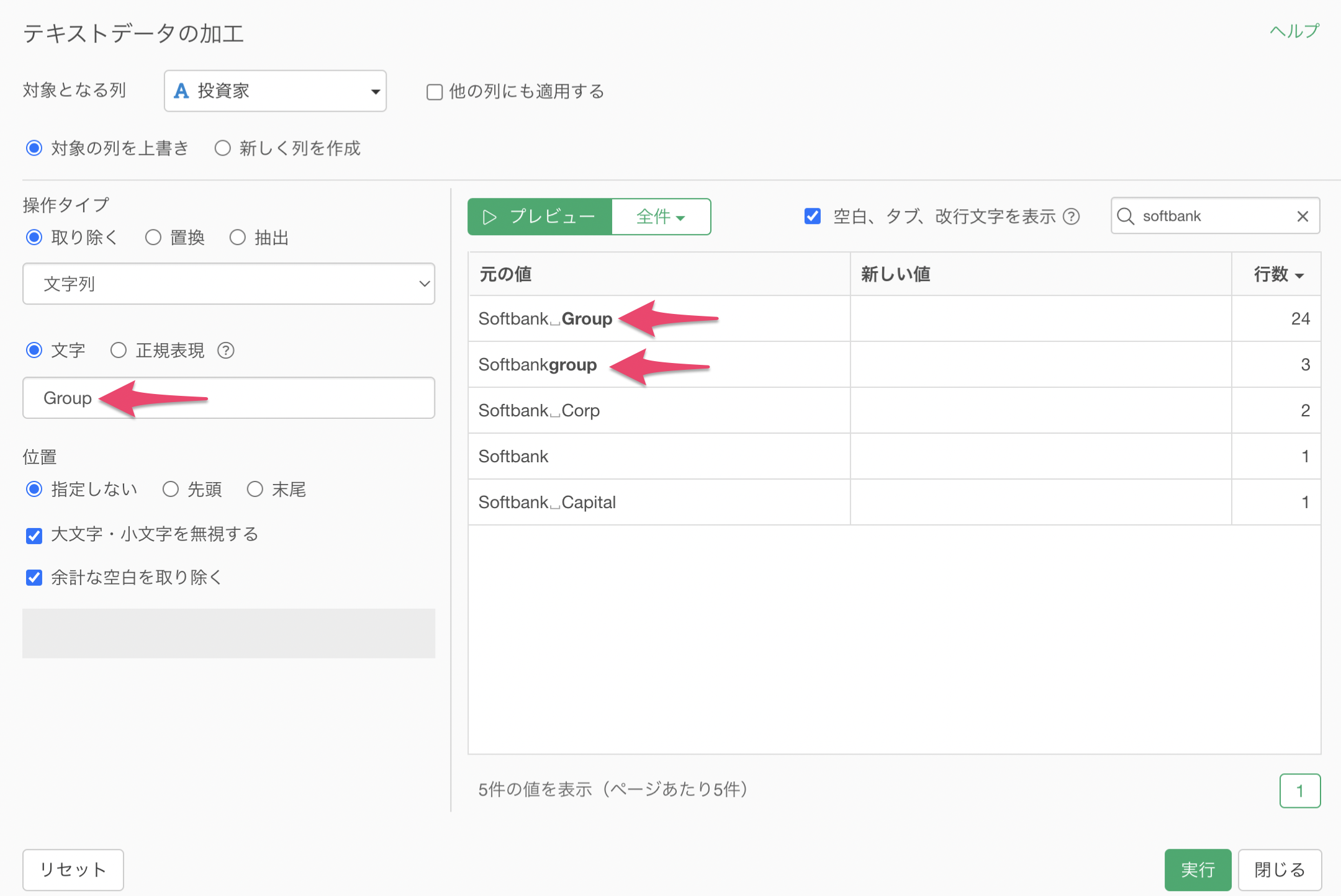The height and width of the screenshot is (896, 1341).
Task: Clear the search with X icon
Action: 1303,217
